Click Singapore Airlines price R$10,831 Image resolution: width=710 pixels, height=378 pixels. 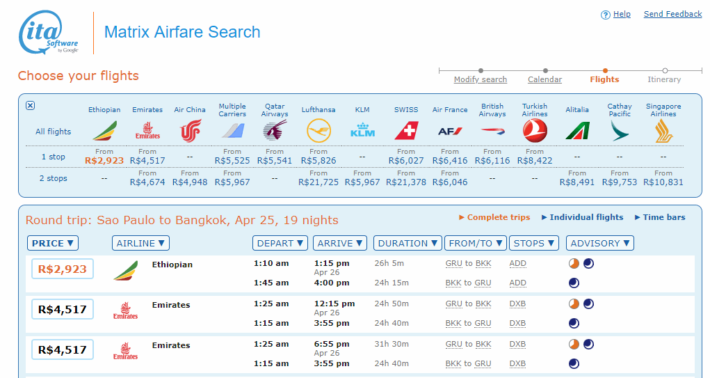click(663, 182)
